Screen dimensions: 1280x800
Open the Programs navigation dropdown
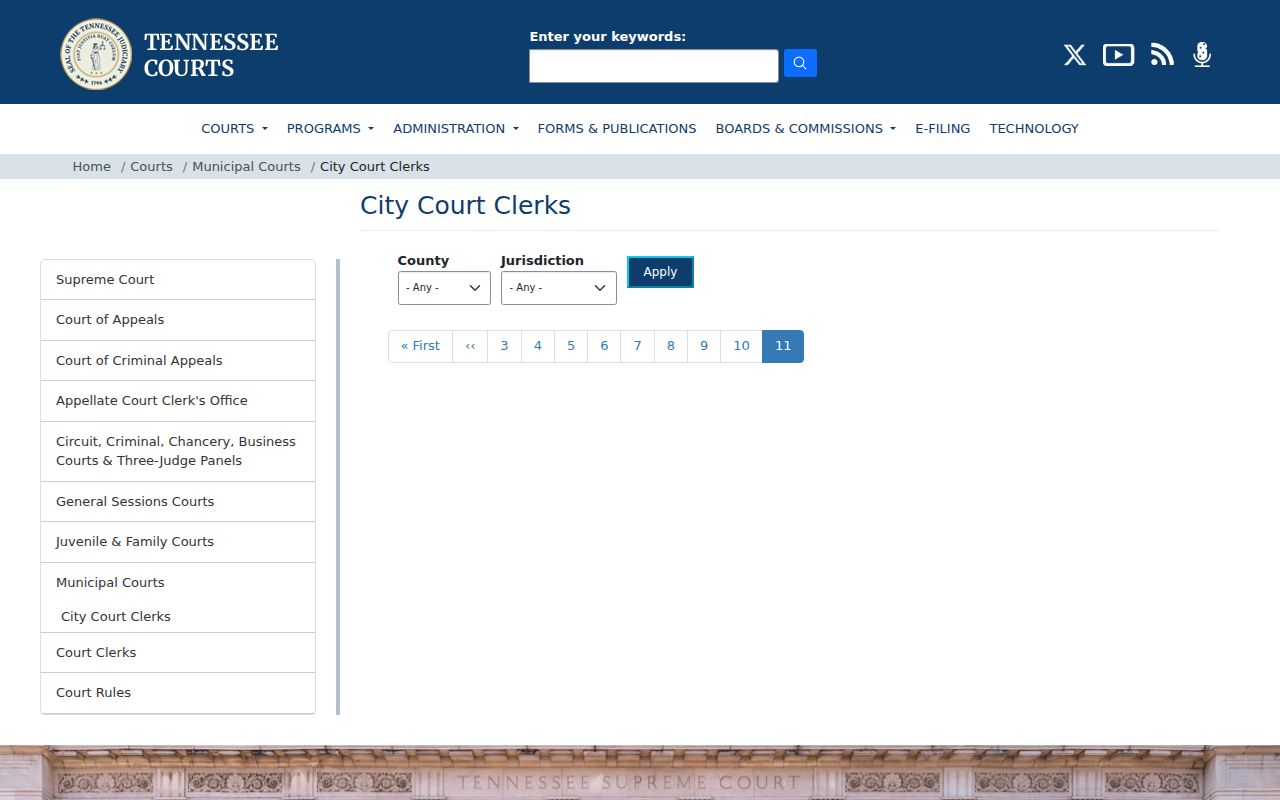[x=330, y=128]
